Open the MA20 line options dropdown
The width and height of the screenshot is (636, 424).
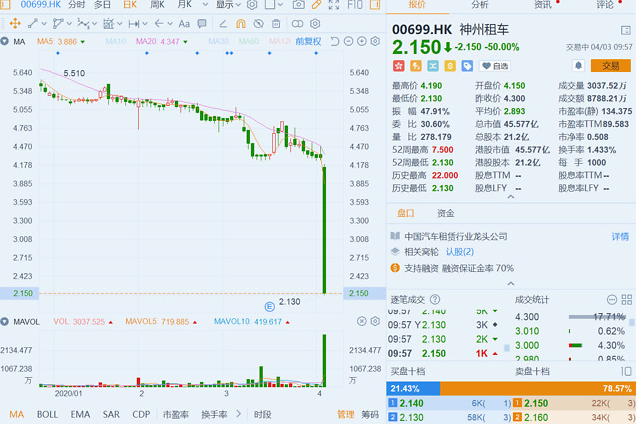click(x=185, y=42)
